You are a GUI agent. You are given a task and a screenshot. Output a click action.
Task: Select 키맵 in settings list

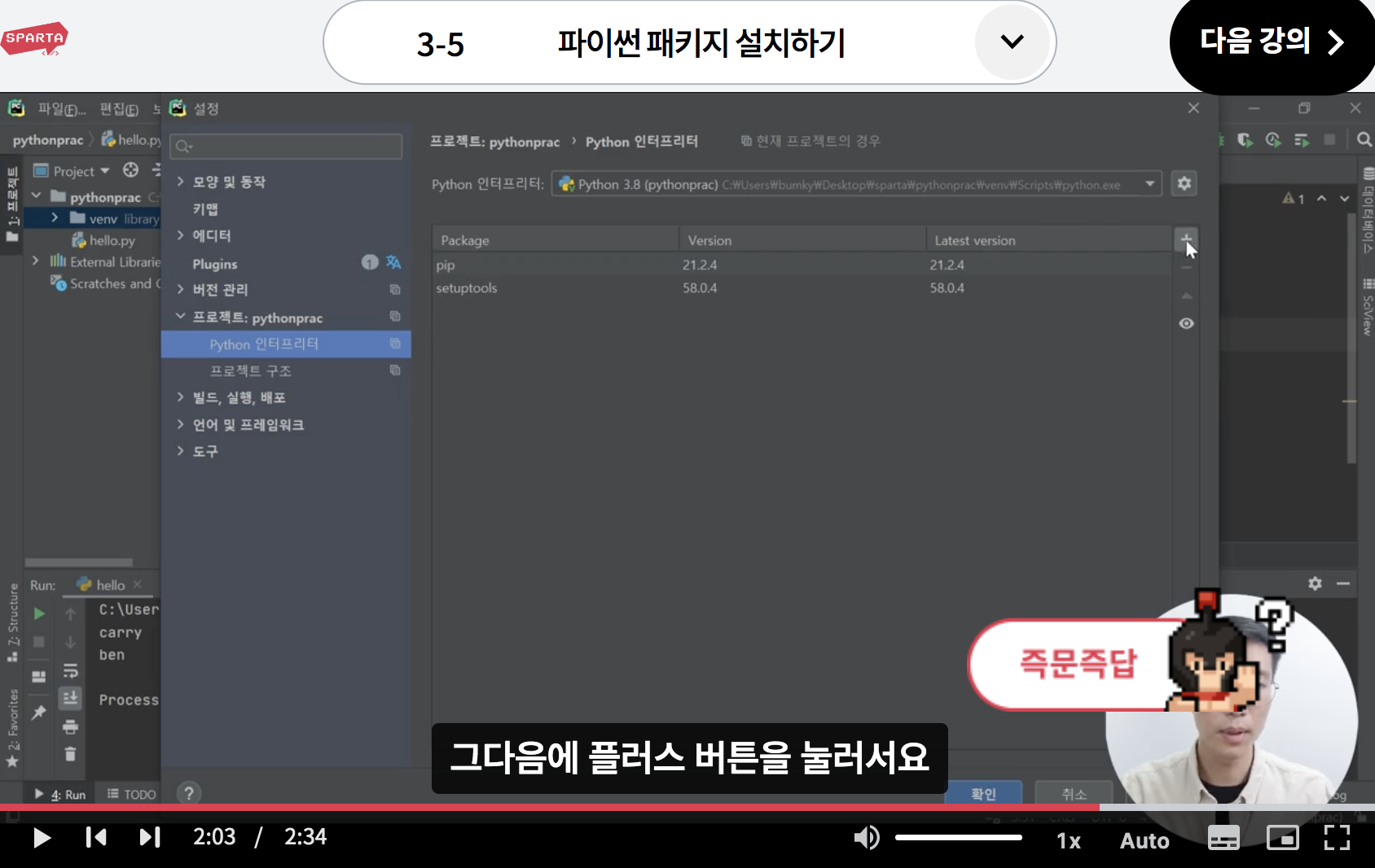205,208
